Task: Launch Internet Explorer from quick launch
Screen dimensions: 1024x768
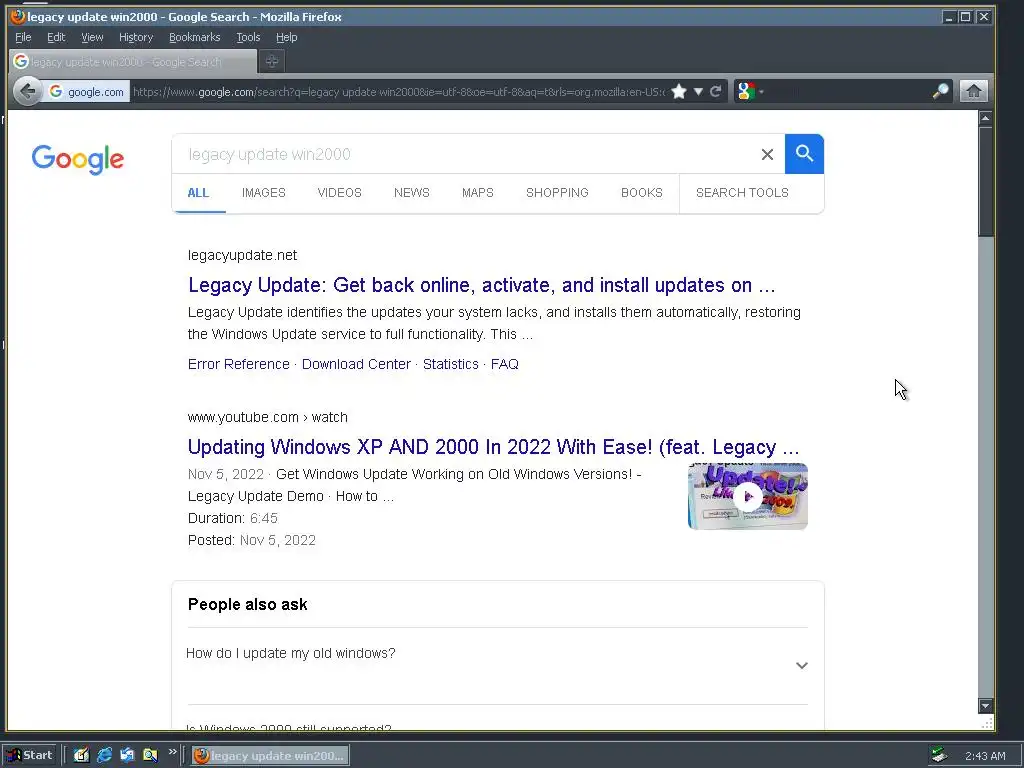Action: click(104, 756)
